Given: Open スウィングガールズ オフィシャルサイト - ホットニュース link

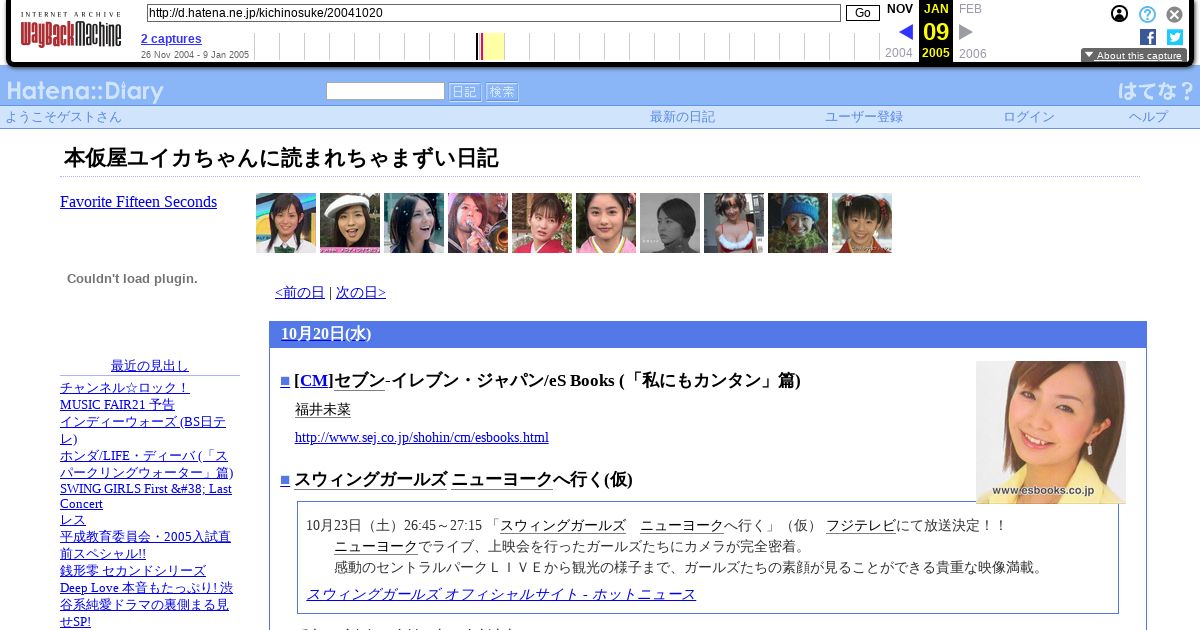Looking at the screenshot, I should point(501,595).
